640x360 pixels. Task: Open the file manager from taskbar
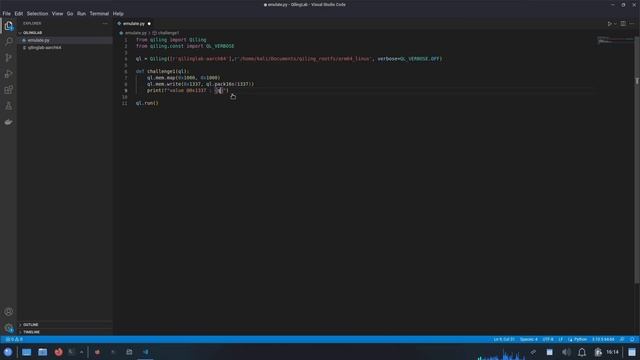pos(42,352)
